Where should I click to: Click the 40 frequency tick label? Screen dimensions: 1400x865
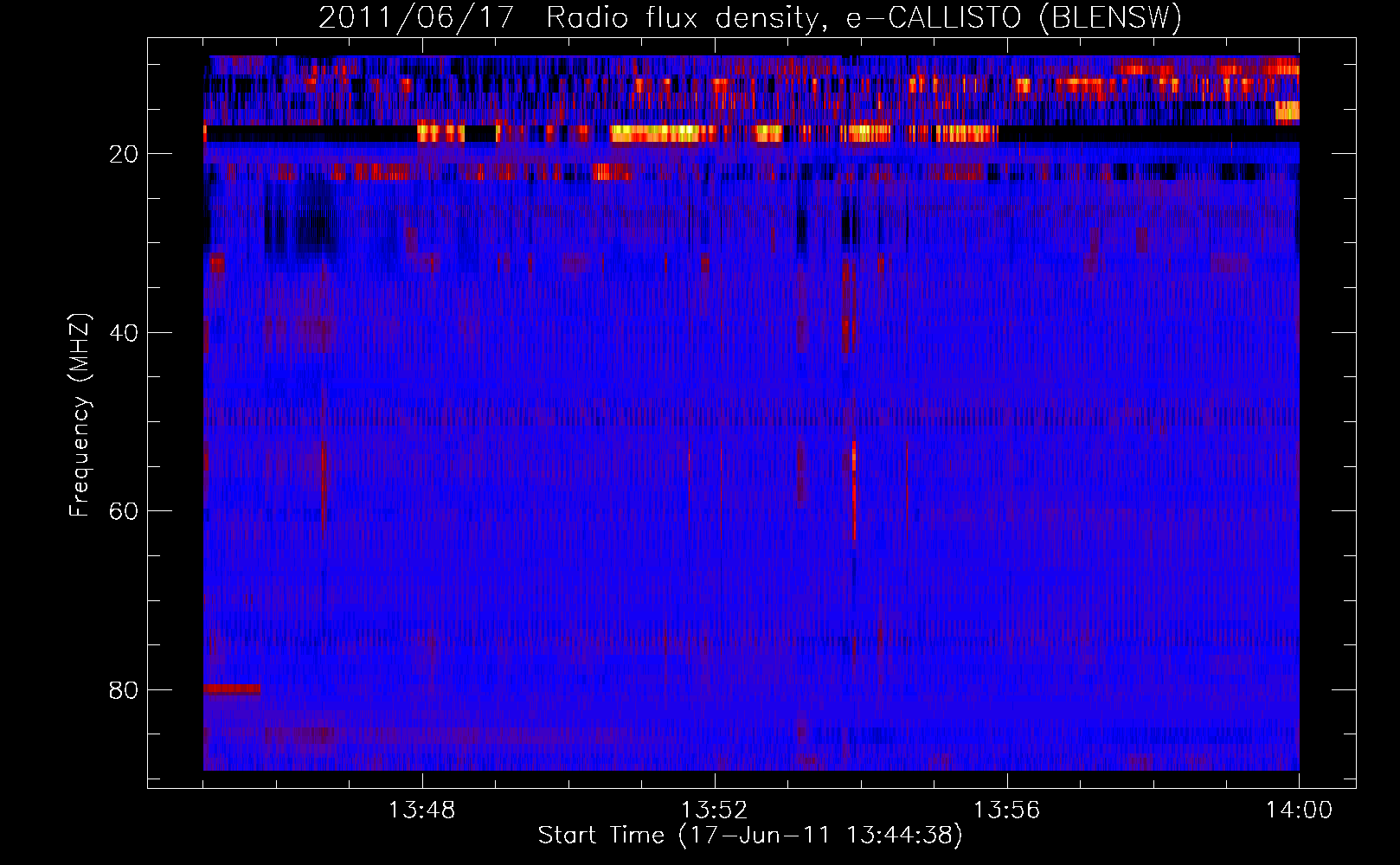124,333
